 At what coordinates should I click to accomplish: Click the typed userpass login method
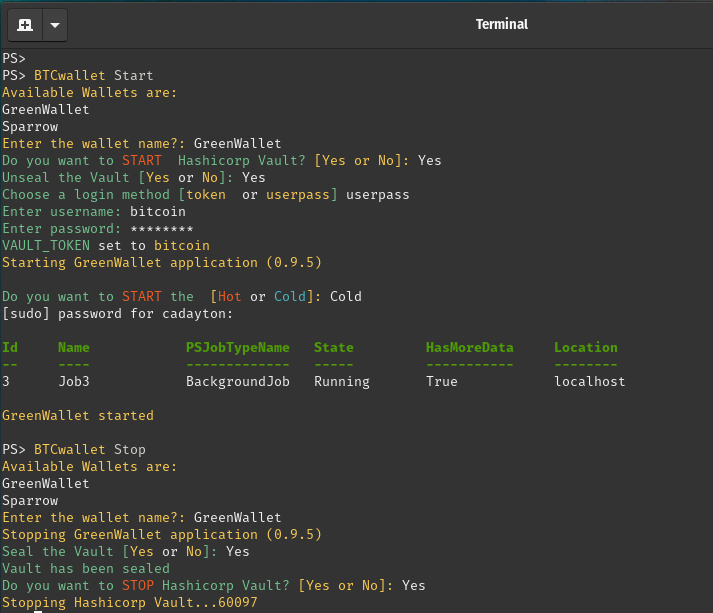(x=377, y=194)
